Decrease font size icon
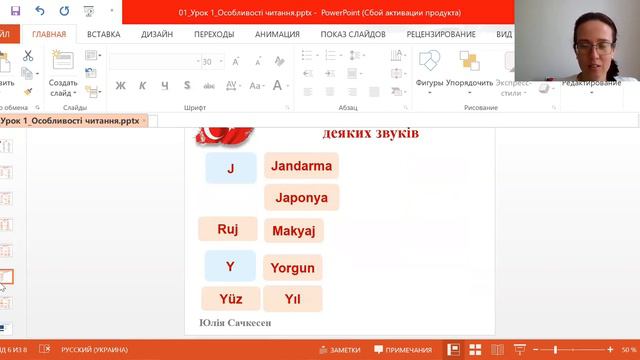Screen dimensions: 640x360 pos(258,62)
